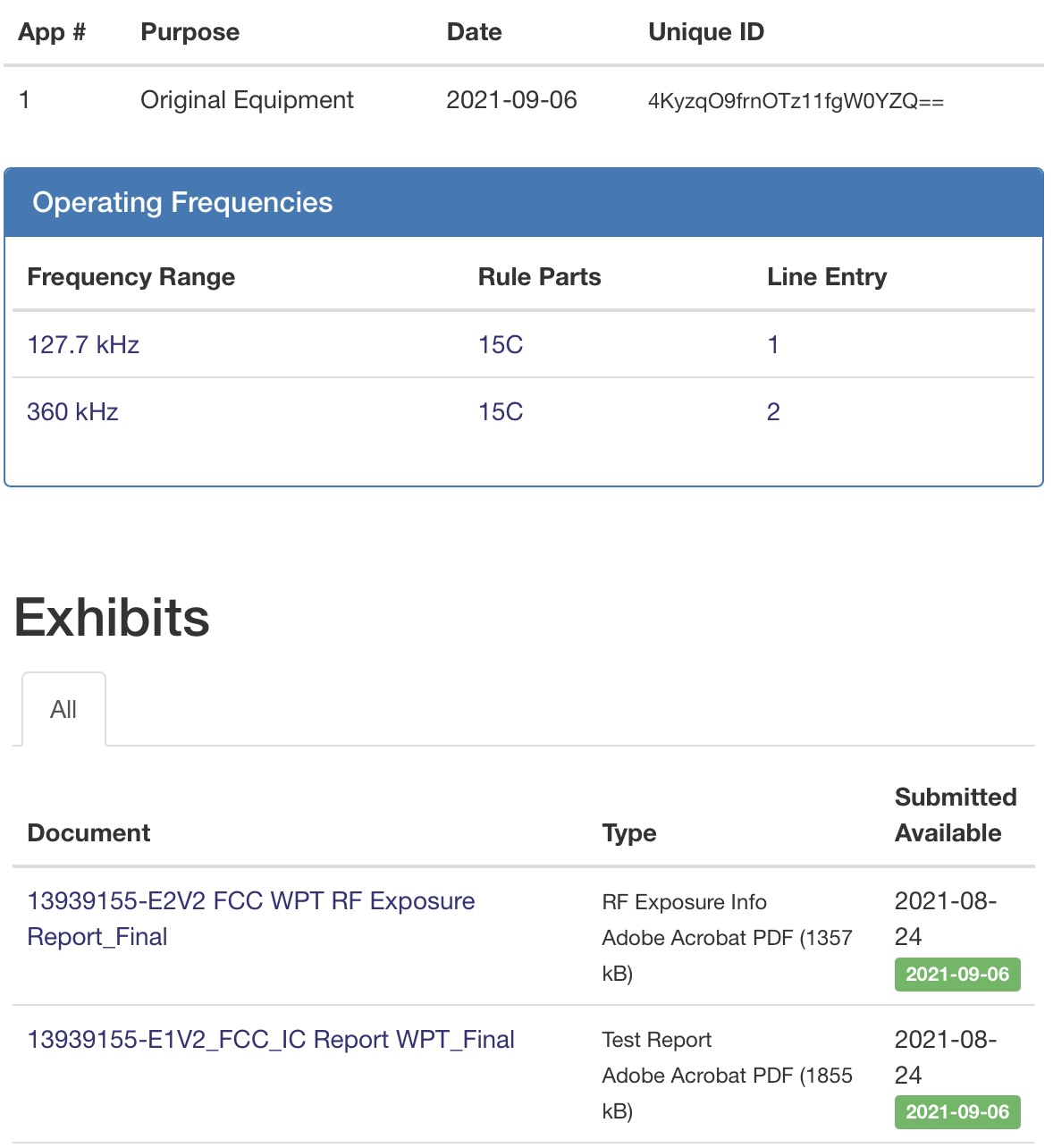Click line entry 2 link

(x=773, y=411)
